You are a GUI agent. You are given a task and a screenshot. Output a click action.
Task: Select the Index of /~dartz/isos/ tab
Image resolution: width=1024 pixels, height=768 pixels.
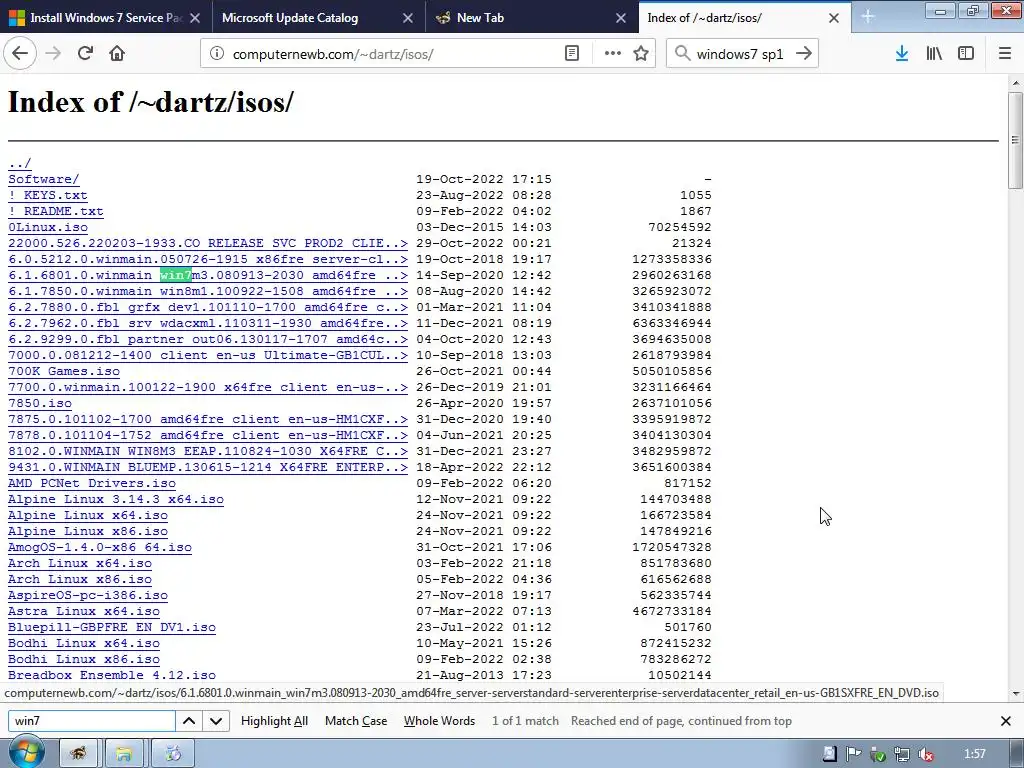744,18
